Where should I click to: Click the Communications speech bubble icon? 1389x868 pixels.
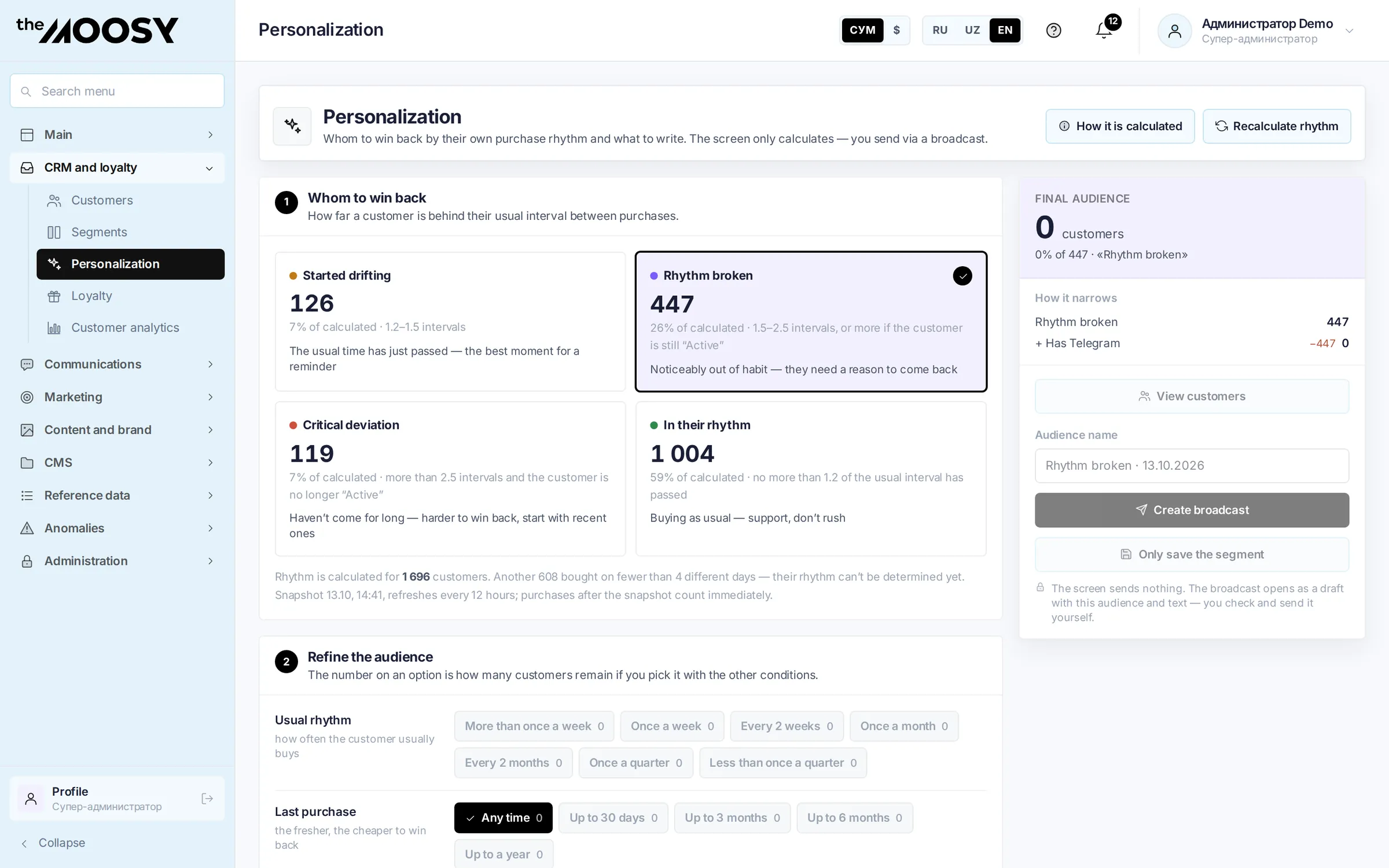click(27, 364)
